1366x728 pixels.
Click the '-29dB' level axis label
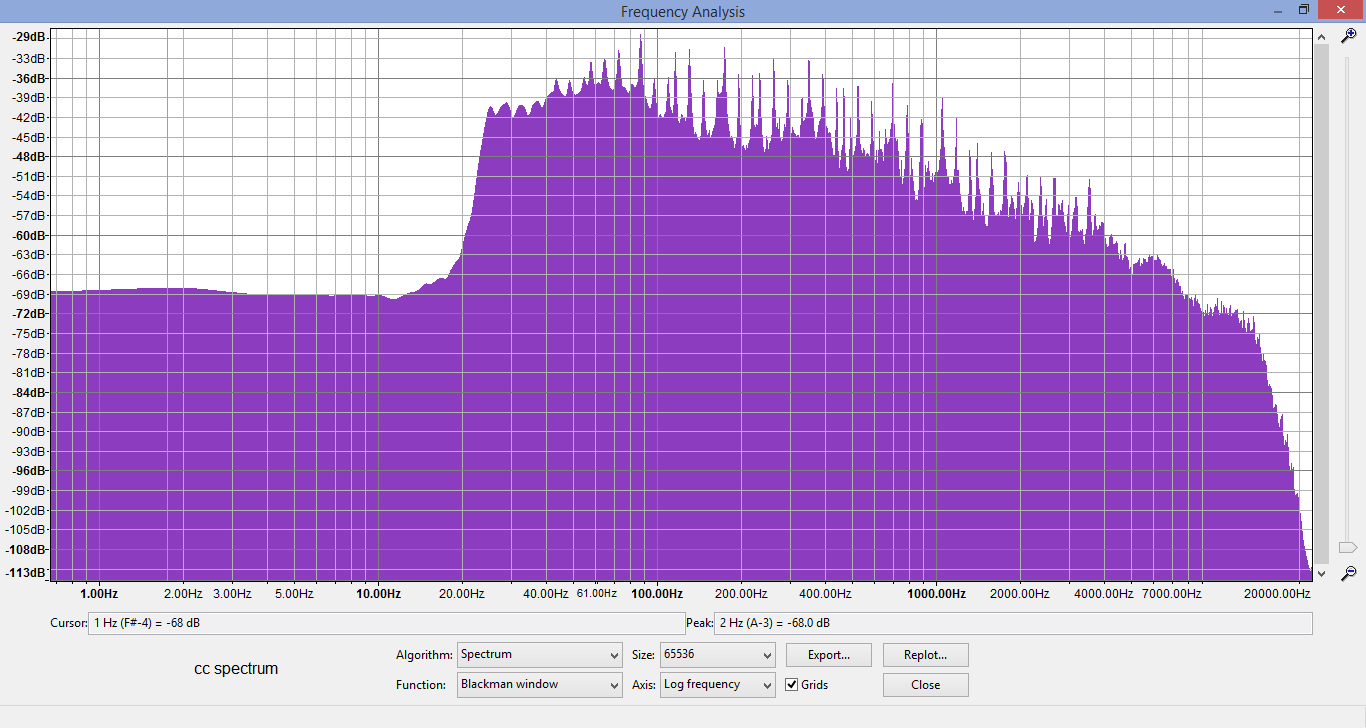coord(29,37)
